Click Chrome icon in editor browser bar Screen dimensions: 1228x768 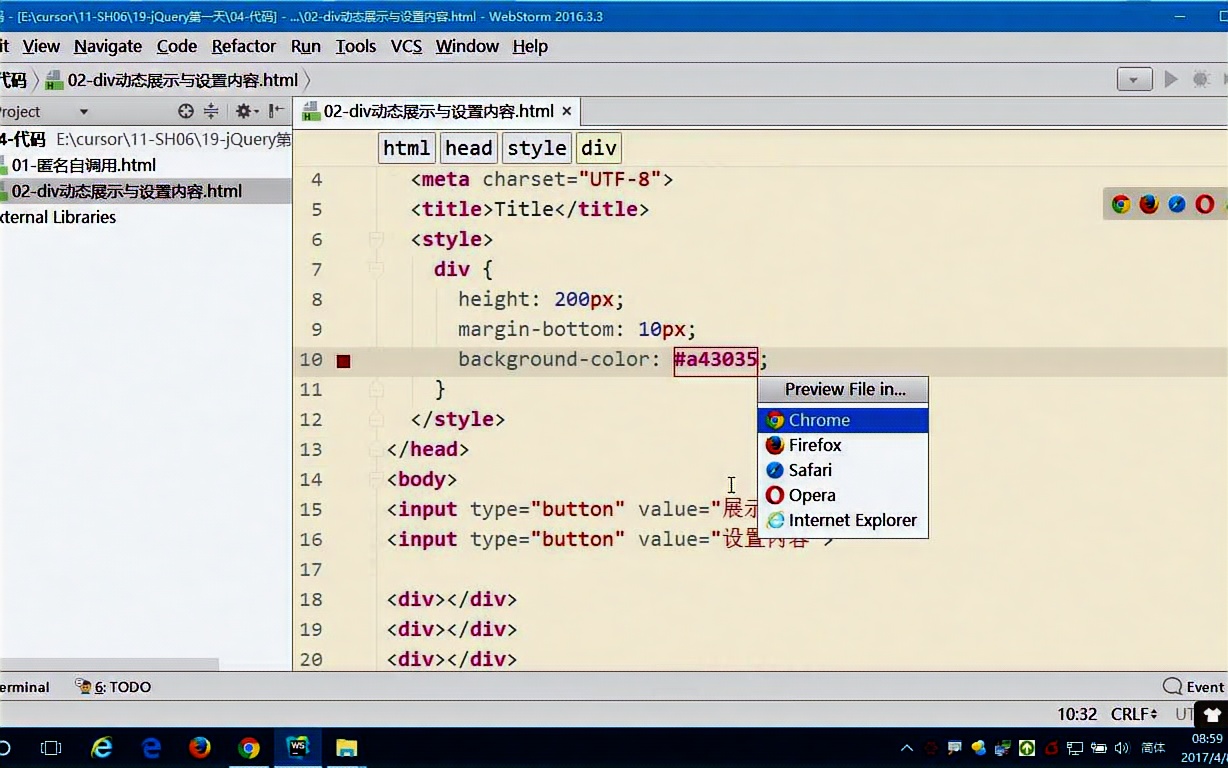1121,204
